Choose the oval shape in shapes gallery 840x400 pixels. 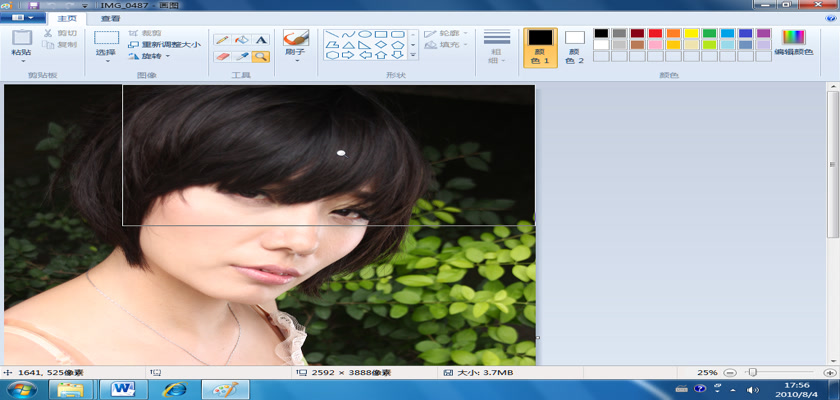(365, 33)
